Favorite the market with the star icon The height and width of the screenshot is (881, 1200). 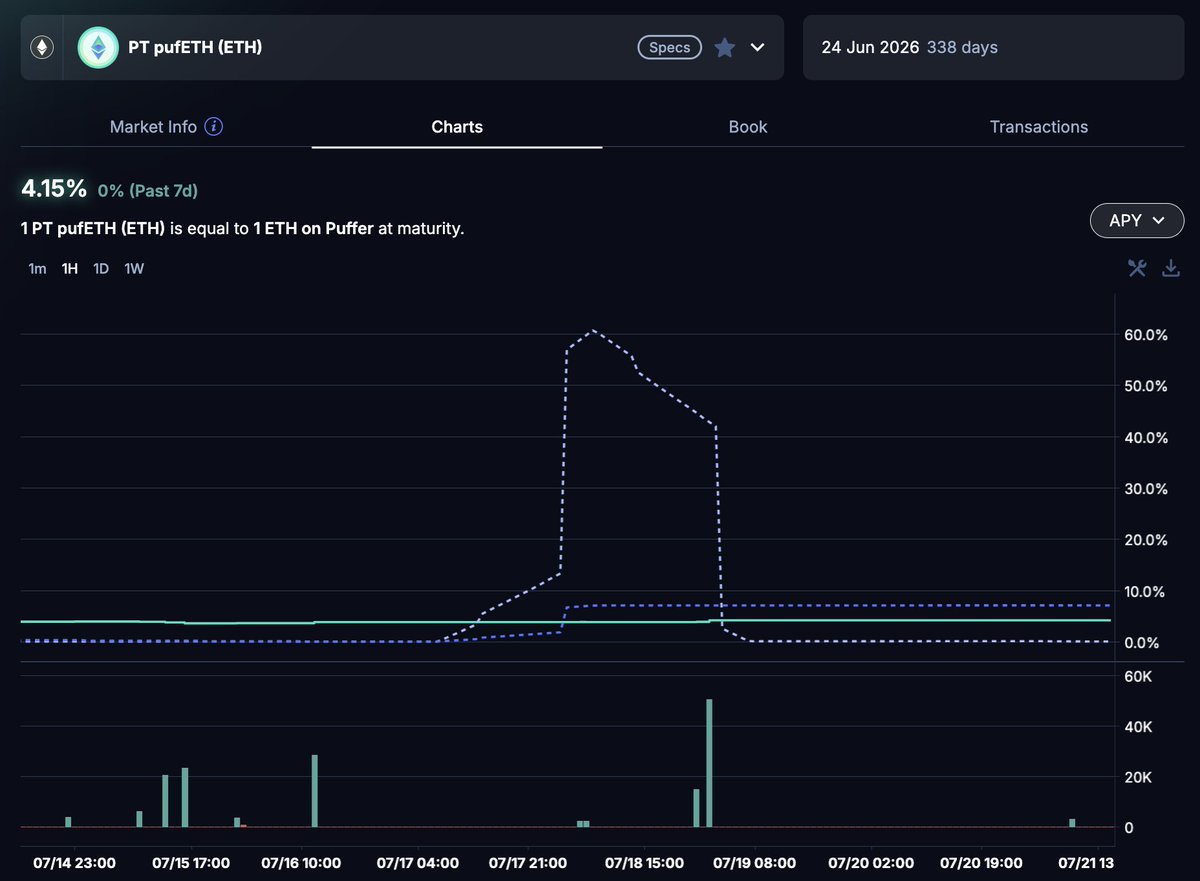(725, 47)
